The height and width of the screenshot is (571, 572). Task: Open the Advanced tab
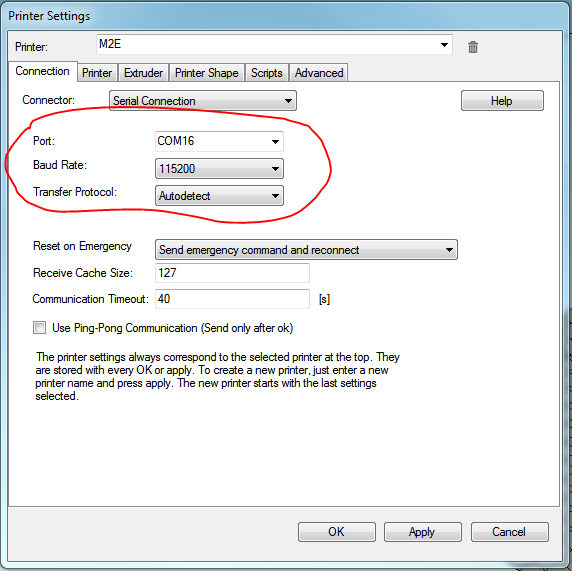[x=319, y=73]
